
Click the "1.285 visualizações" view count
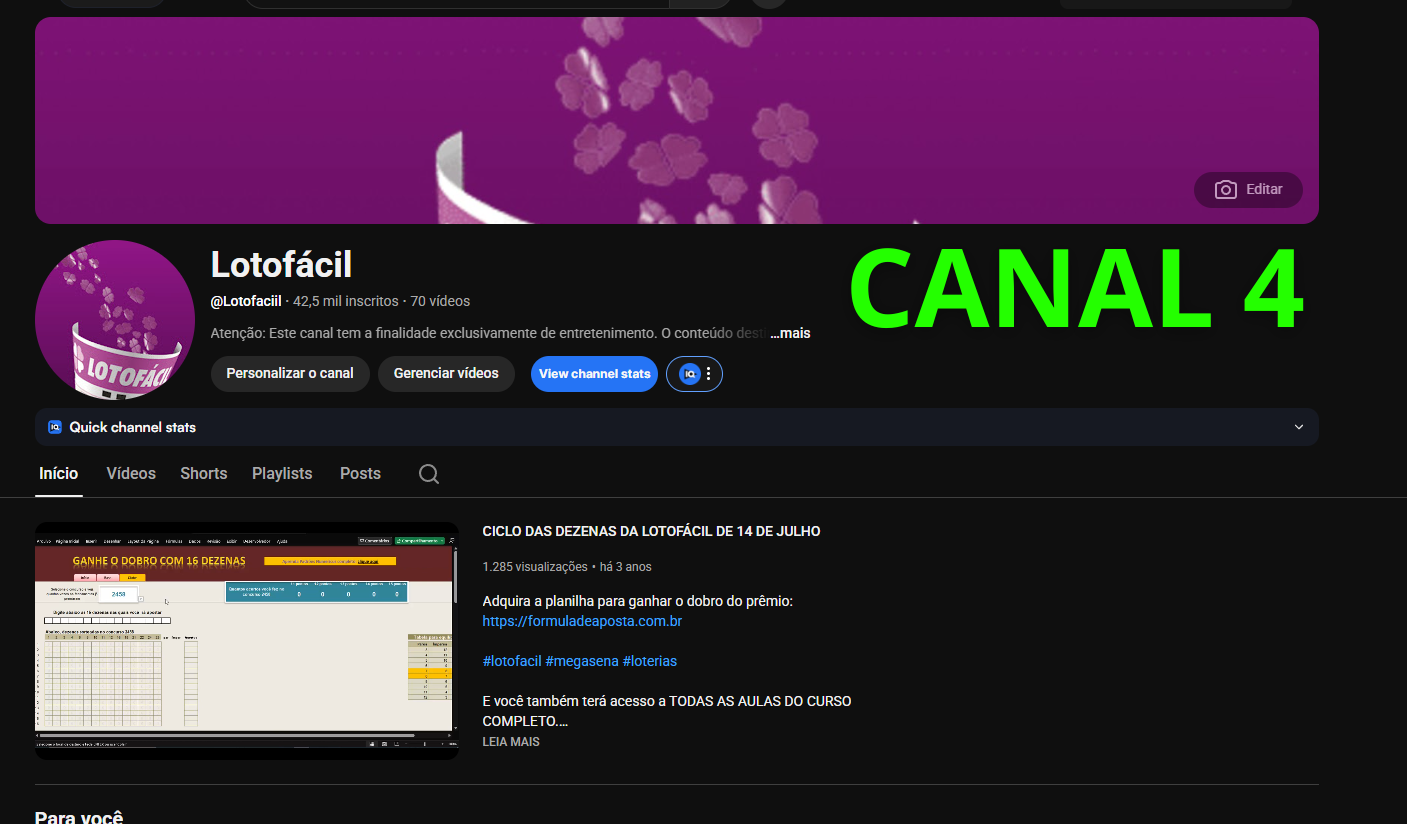[x=535, y=567]
